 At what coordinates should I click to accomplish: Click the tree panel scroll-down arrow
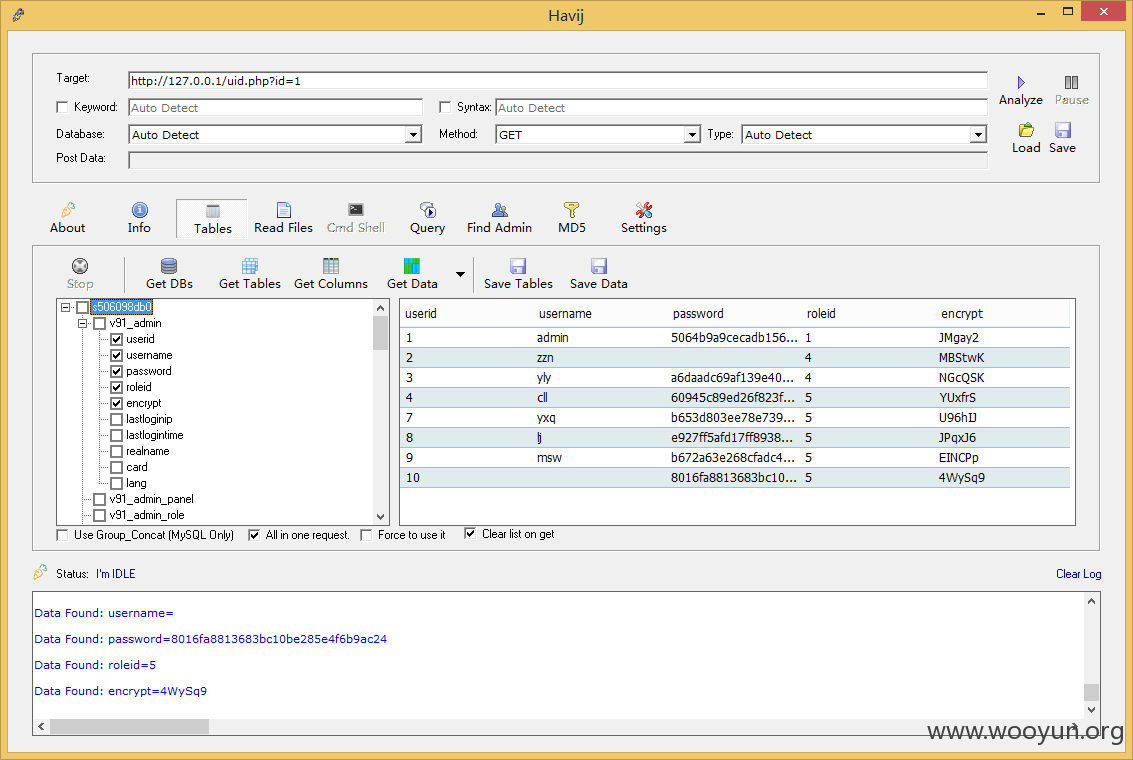pos(381,517)
